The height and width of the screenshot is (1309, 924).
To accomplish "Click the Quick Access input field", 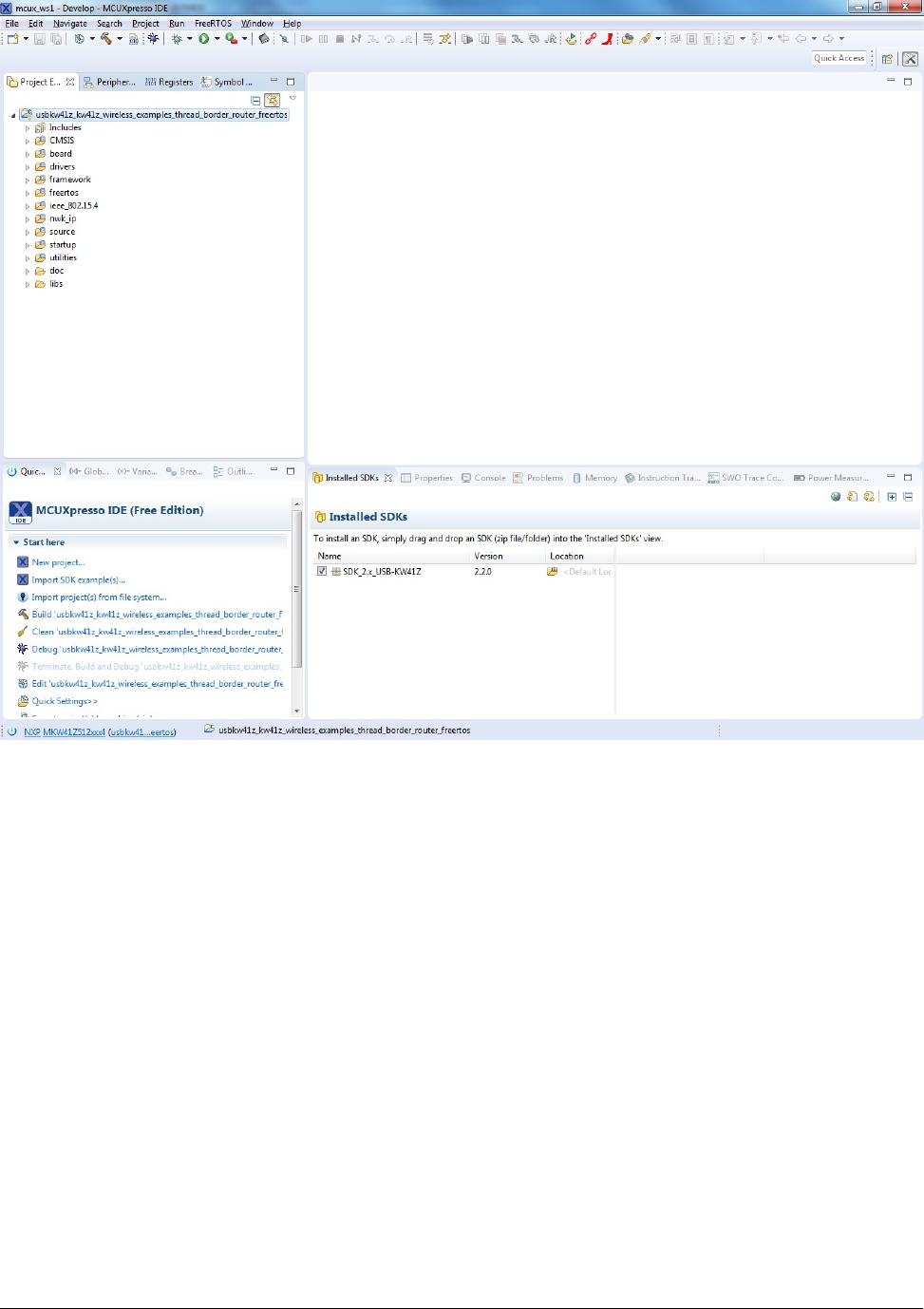I will point(839,58).
